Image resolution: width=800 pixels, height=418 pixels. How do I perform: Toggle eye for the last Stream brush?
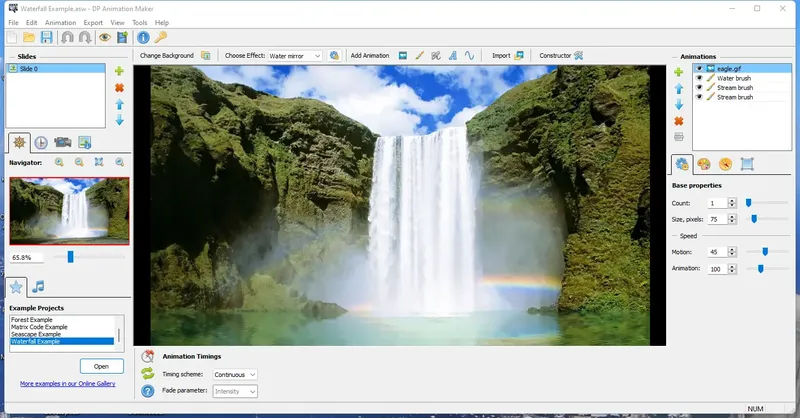699,97
